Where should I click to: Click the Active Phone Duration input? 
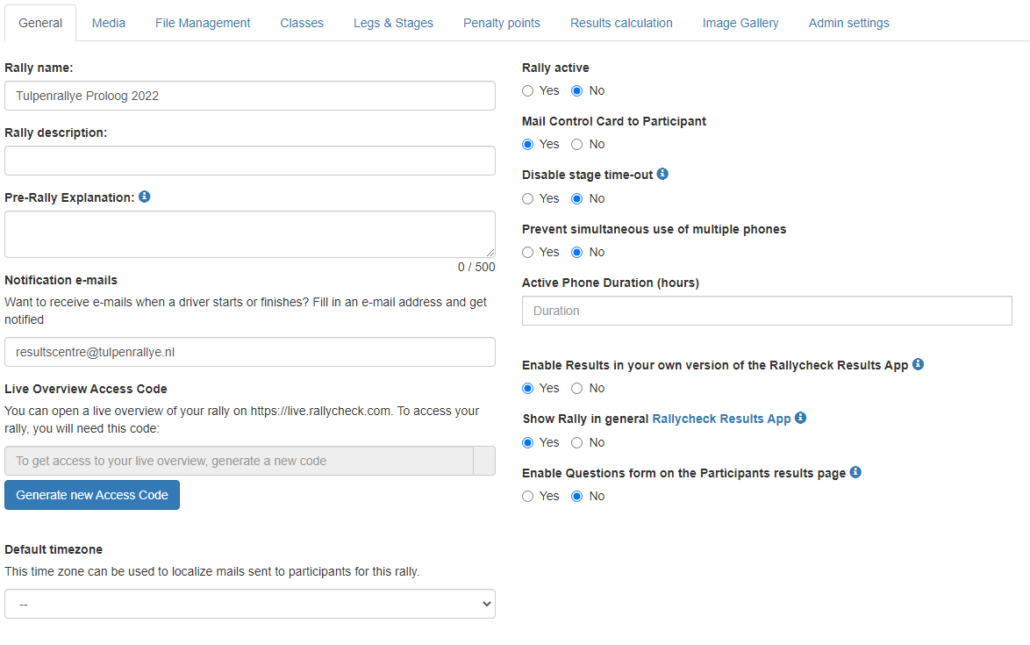(x=766, y=310)
